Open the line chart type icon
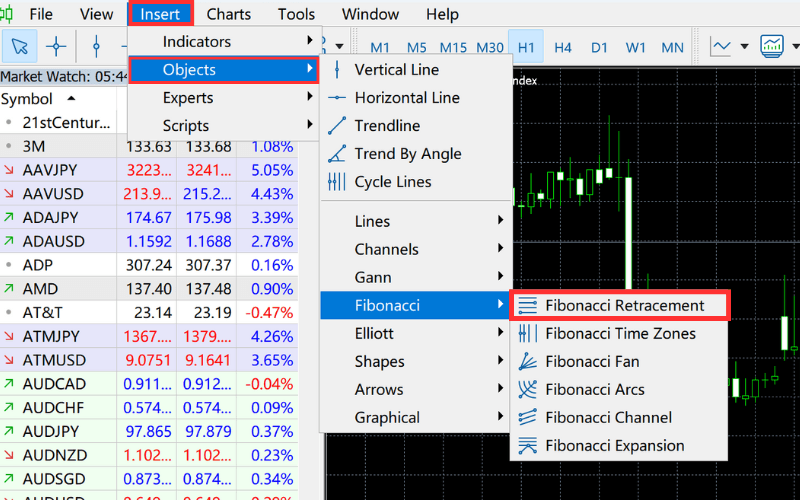800x500 pixels. (x=723, y=46)
